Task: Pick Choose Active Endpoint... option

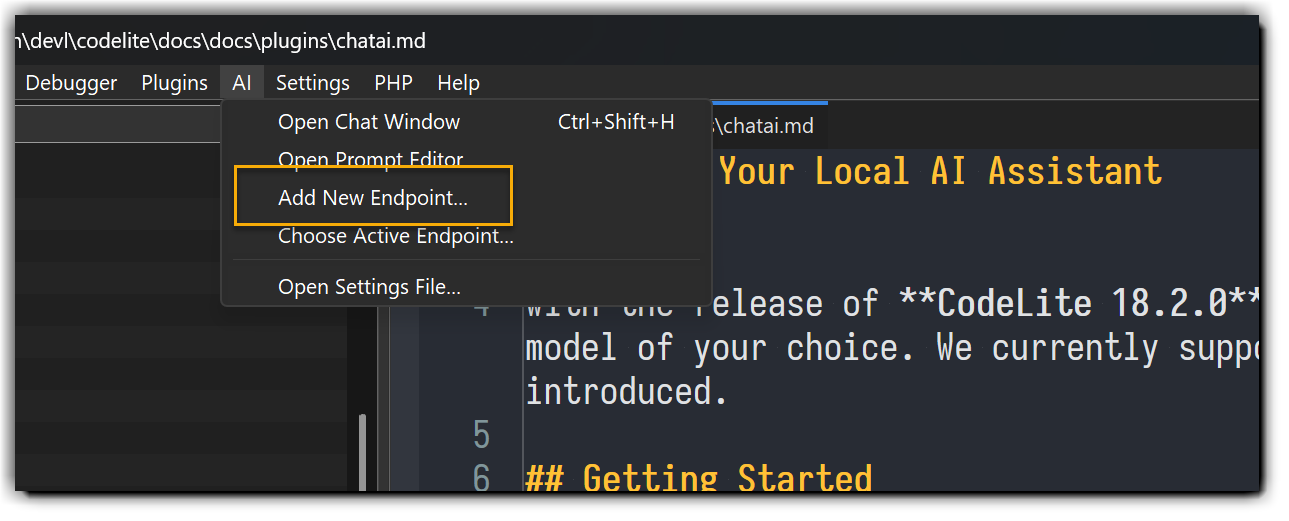Action: pos(395,237)
